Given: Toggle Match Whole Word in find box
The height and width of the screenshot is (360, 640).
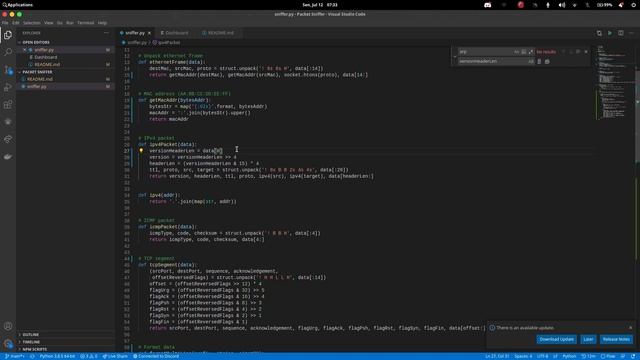Looking at the screenshot, I should click(524, 52).
